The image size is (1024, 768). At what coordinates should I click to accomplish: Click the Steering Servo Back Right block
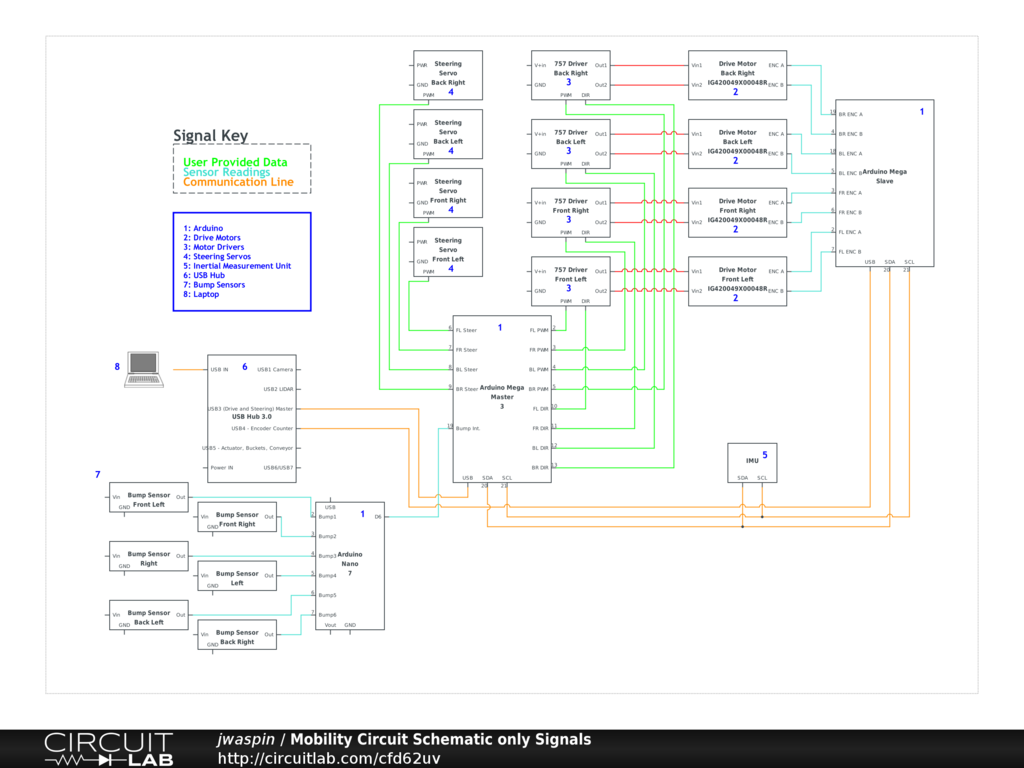tap(448, 75)
